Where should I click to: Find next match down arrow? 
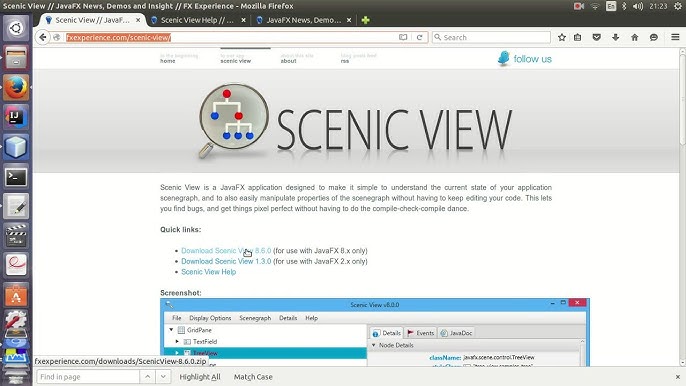[x=163, y=377]
